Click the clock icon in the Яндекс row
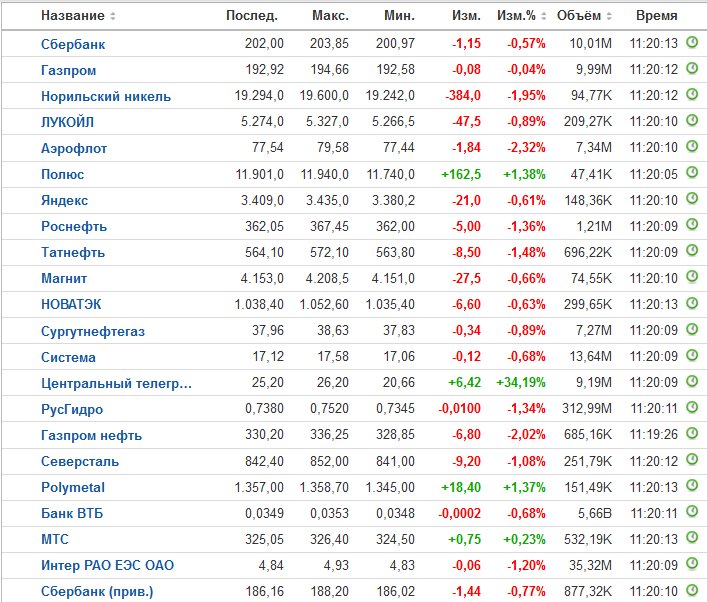 pos(692,198)
